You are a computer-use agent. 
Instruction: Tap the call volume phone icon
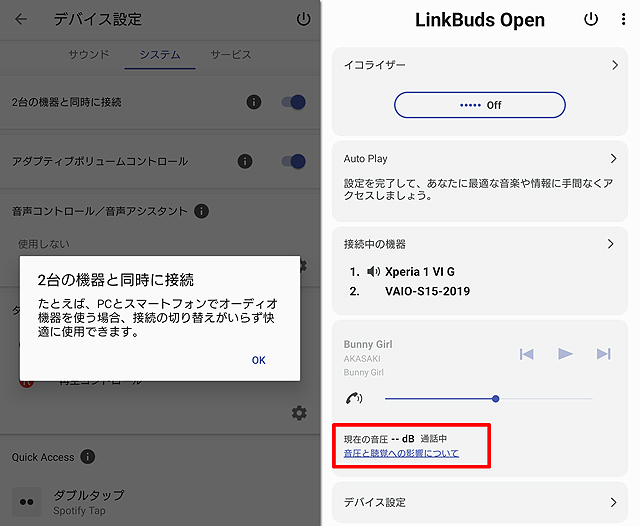[x=354, y=398]
